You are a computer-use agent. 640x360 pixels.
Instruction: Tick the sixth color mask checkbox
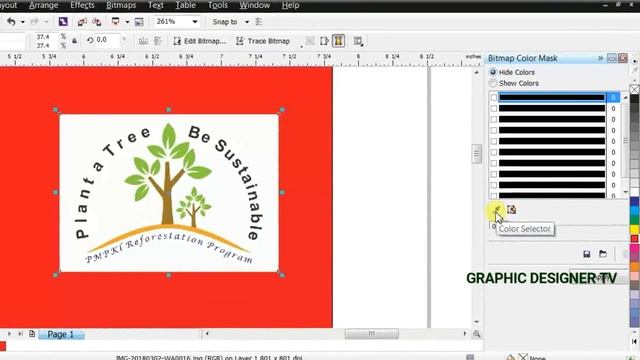coord(494,152)
